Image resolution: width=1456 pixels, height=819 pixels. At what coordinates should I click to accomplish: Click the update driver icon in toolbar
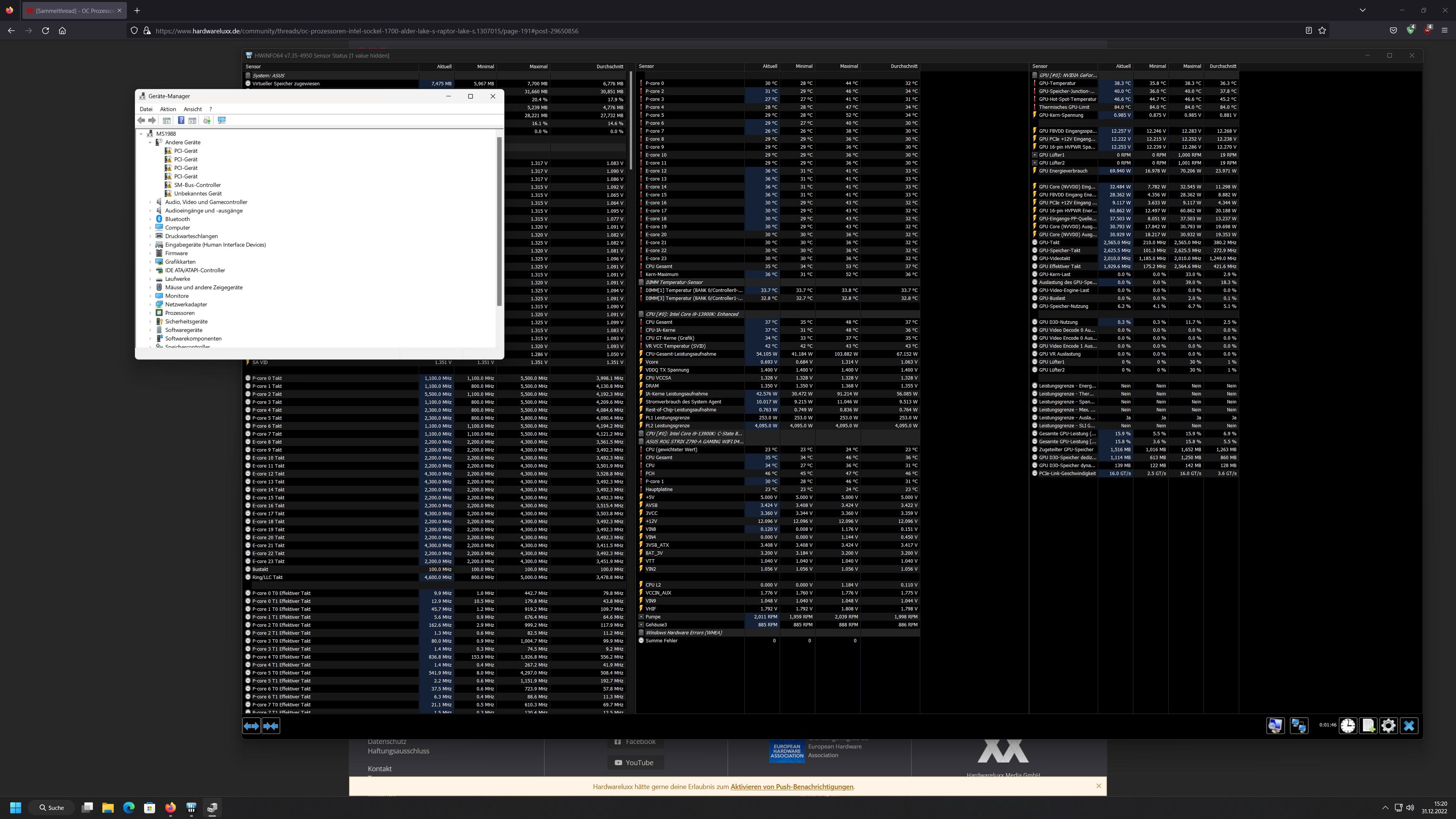207,121
